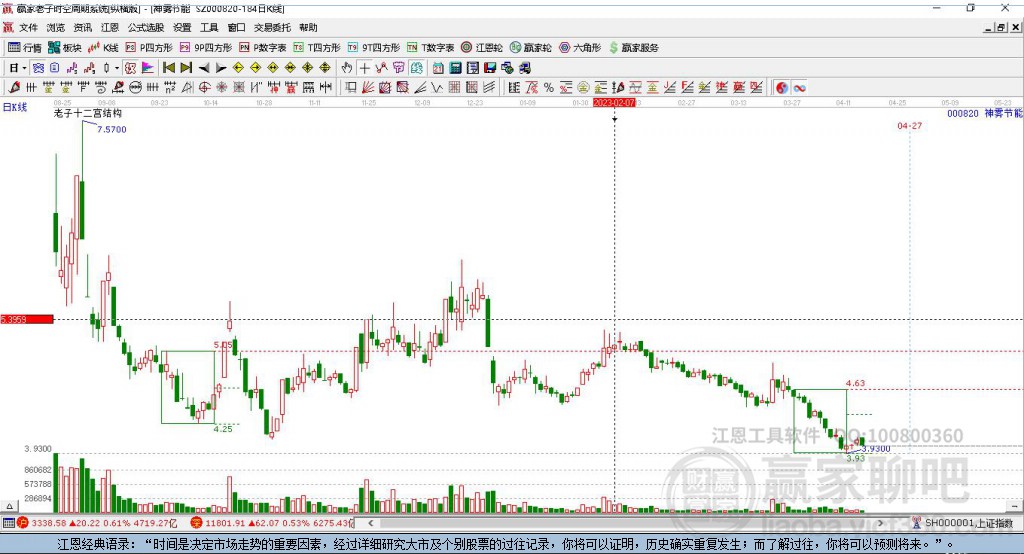Jump to the first bar icon

(x=168, y=68)
